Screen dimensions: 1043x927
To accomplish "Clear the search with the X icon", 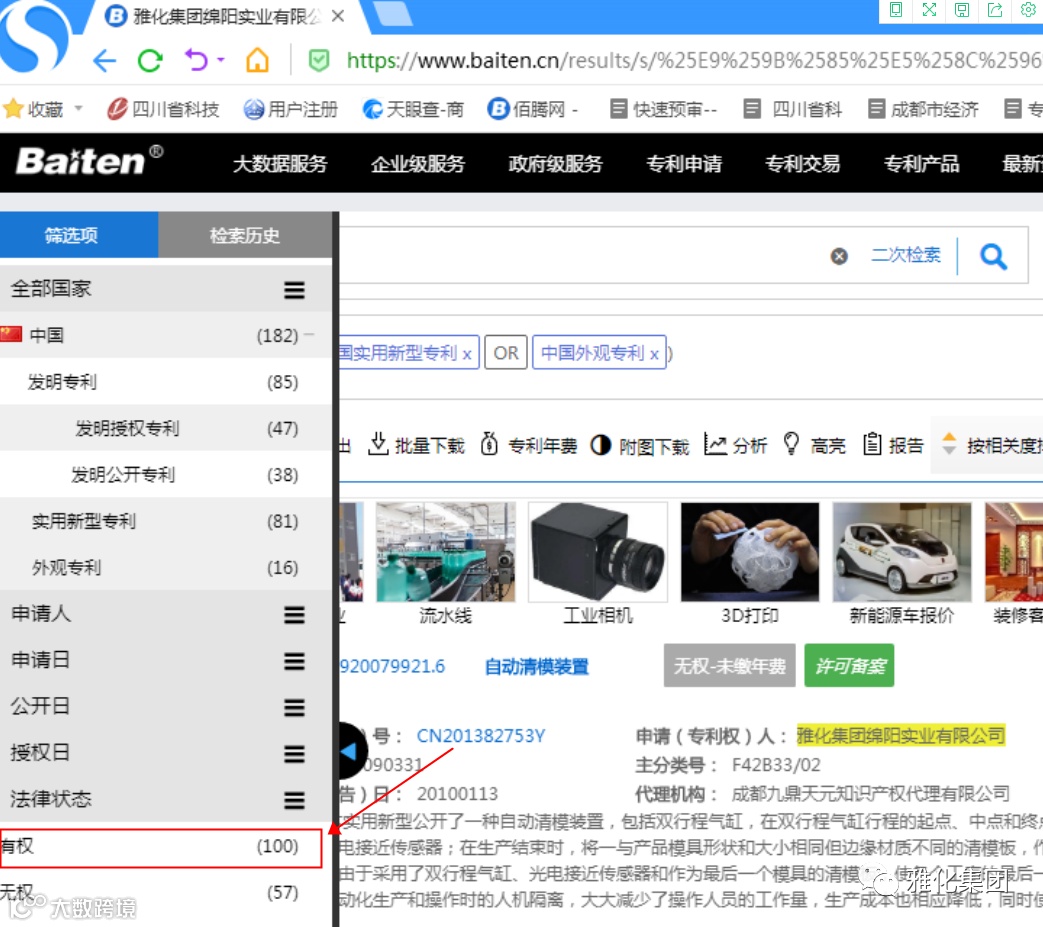I will click(839, 256).
